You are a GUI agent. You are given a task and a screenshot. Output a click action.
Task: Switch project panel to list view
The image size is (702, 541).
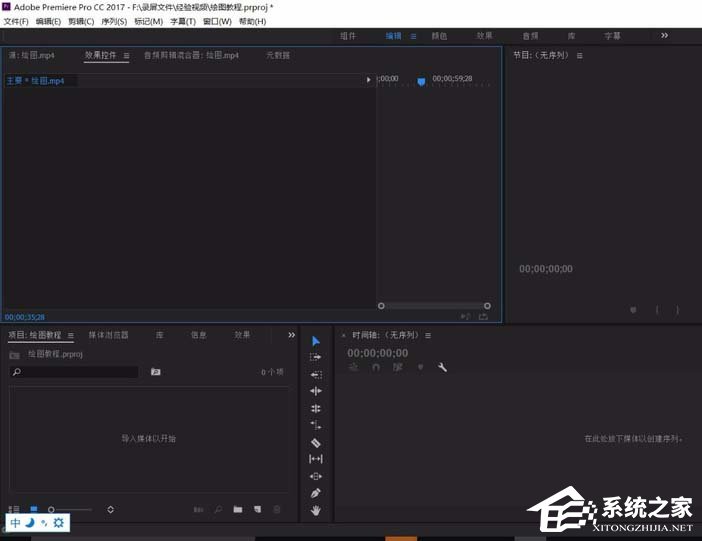click(x=14, y=509)
